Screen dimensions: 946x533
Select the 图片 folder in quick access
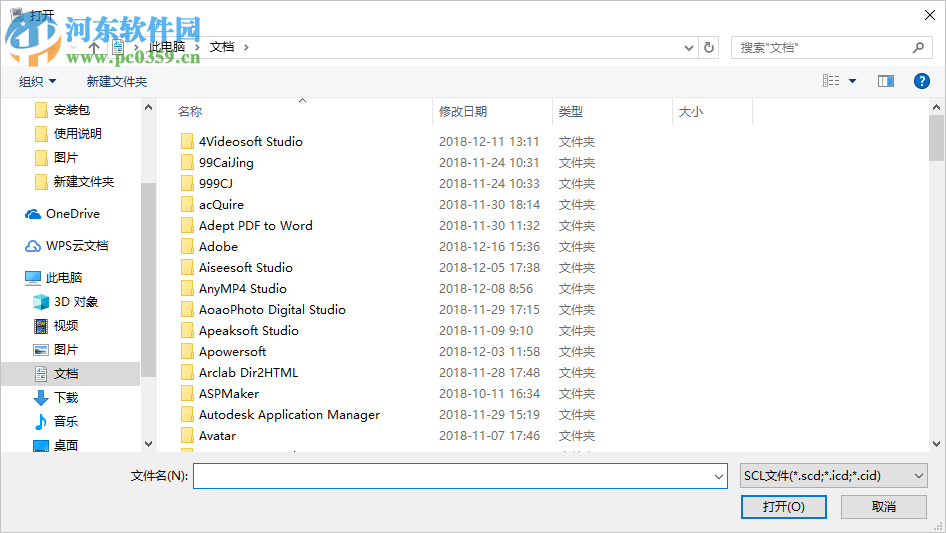[66, 158]
